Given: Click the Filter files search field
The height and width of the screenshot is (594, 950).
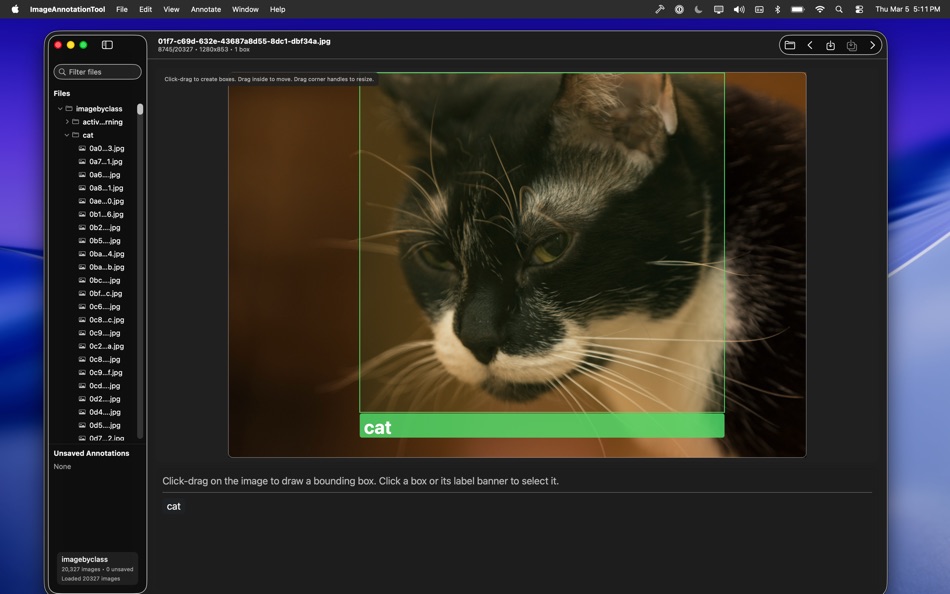Looking at the screenshot, I should [97, 71].
